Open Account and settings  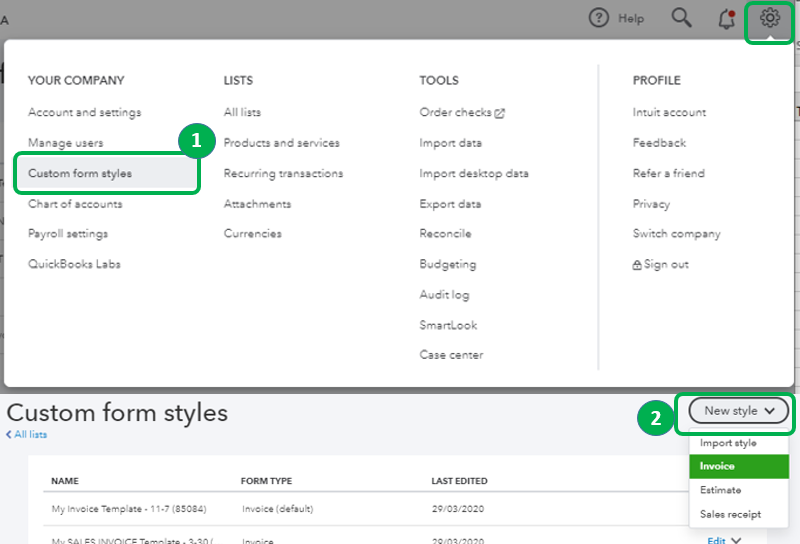[85, 113]
